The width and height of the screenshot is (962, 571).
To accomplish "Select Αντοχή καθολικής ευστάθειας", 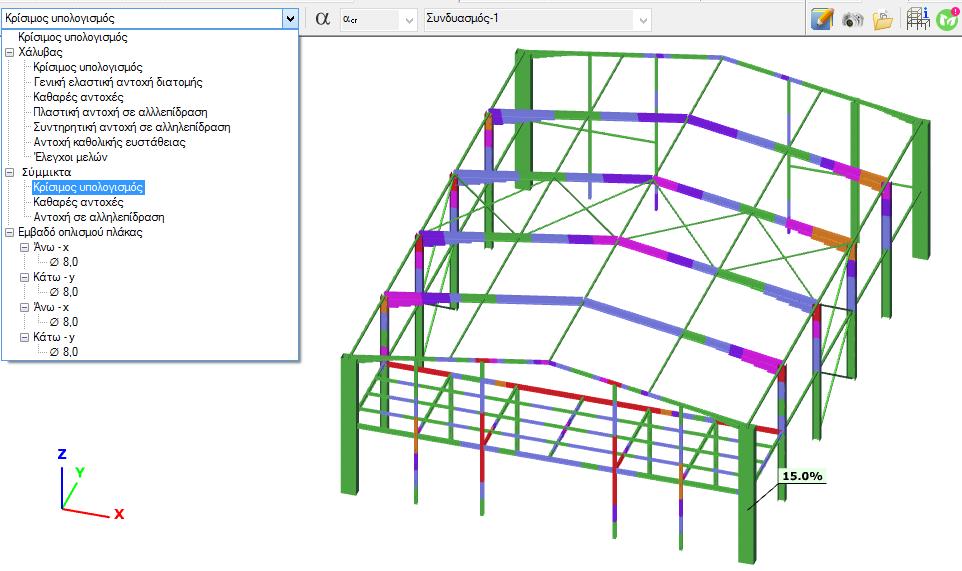I will coord(109,142).
